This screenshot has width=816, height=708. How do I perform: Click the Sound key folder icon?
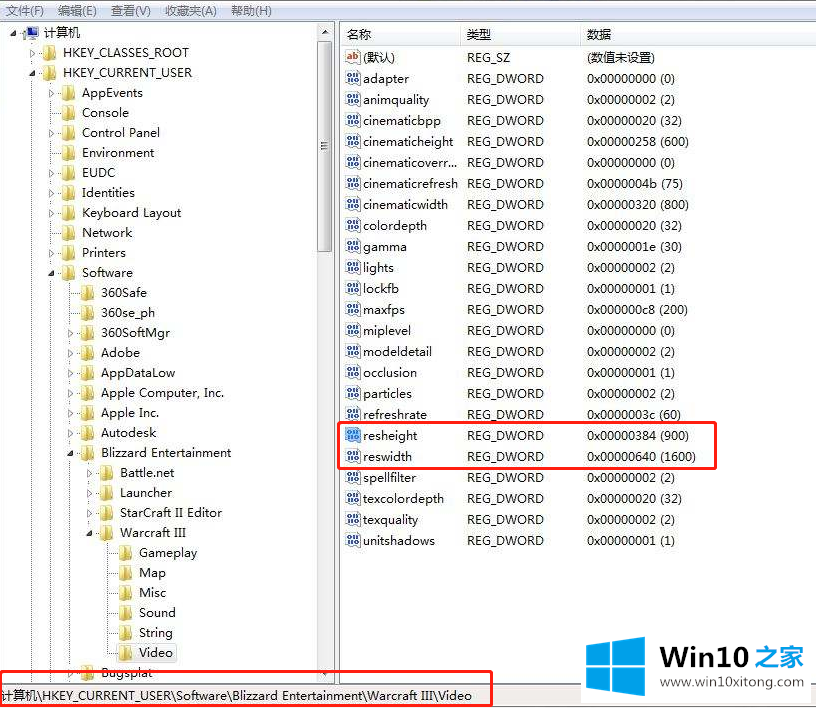point(125,613)
